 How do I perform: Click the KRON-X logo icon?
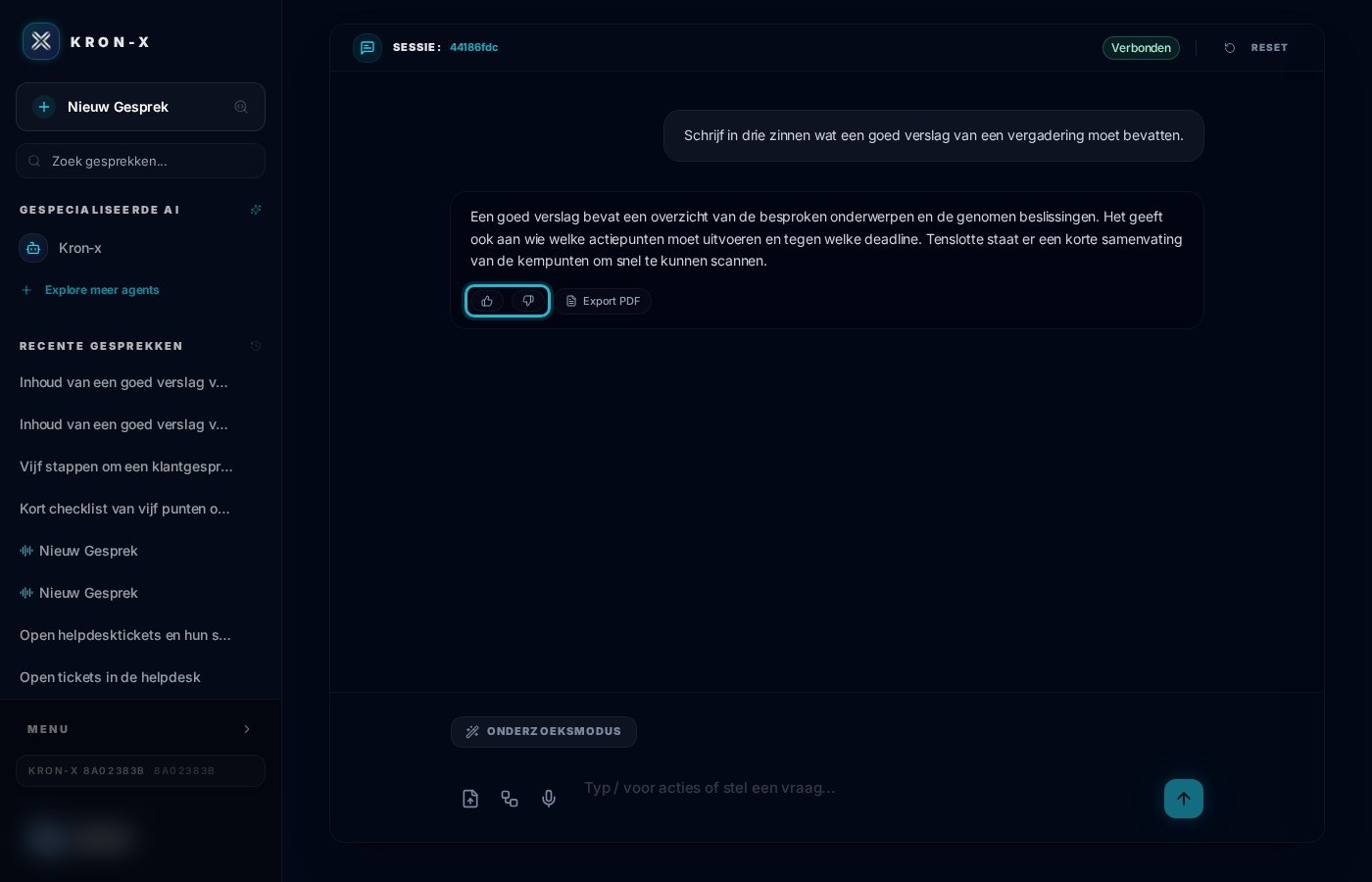(x=41, y=41)
